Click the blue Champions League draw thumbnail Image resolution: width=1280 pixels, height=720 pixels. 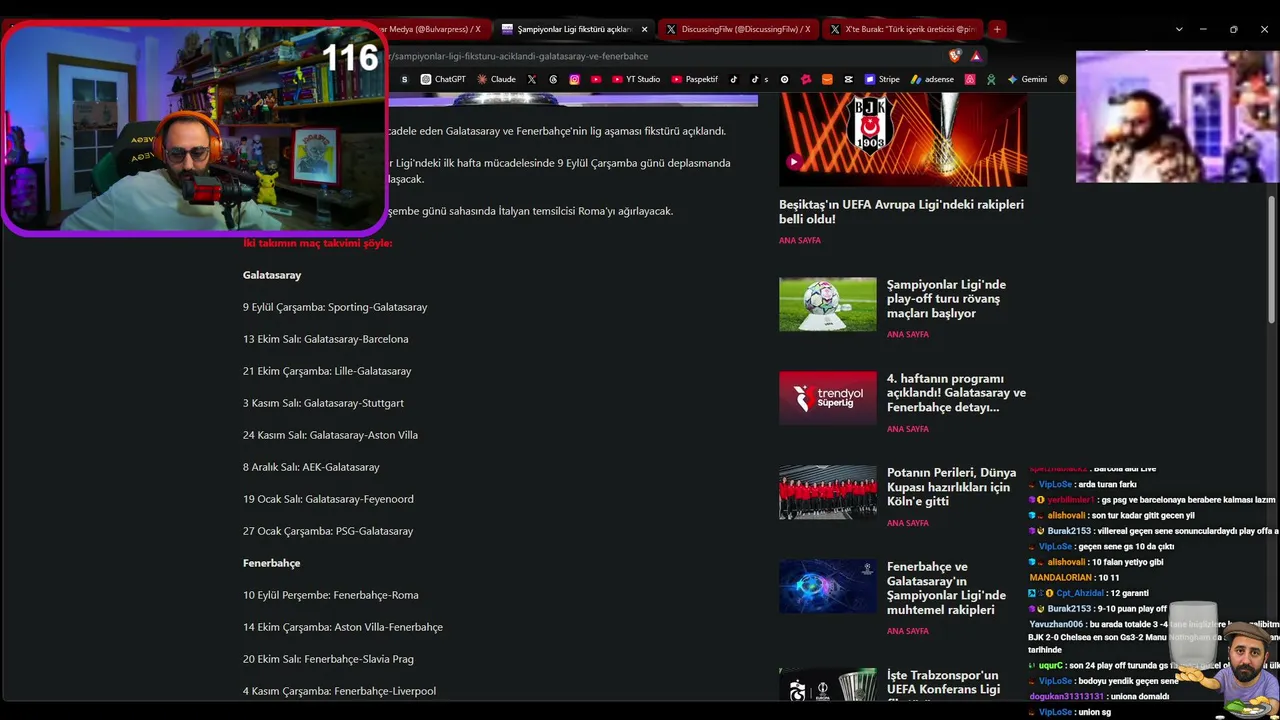[828, 586]
